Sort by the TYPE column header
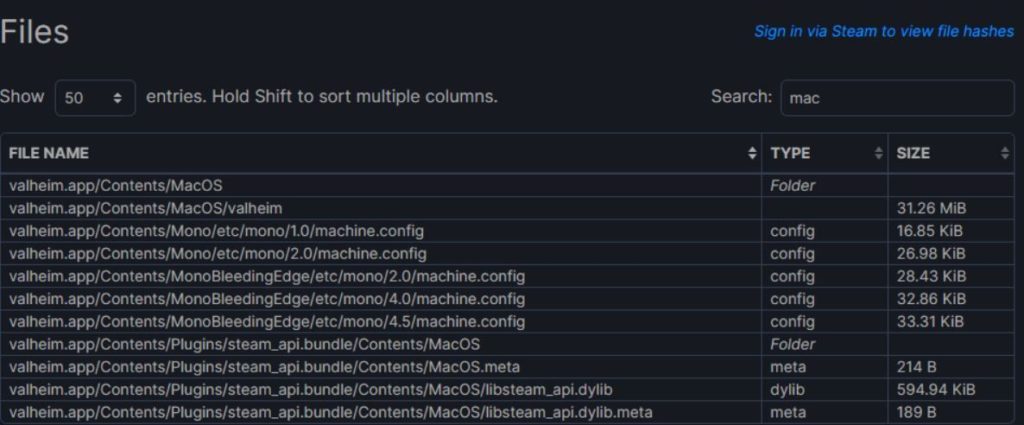Viewport: 1024px width, 425px height. pyautogui.click(x=825, y=153)
